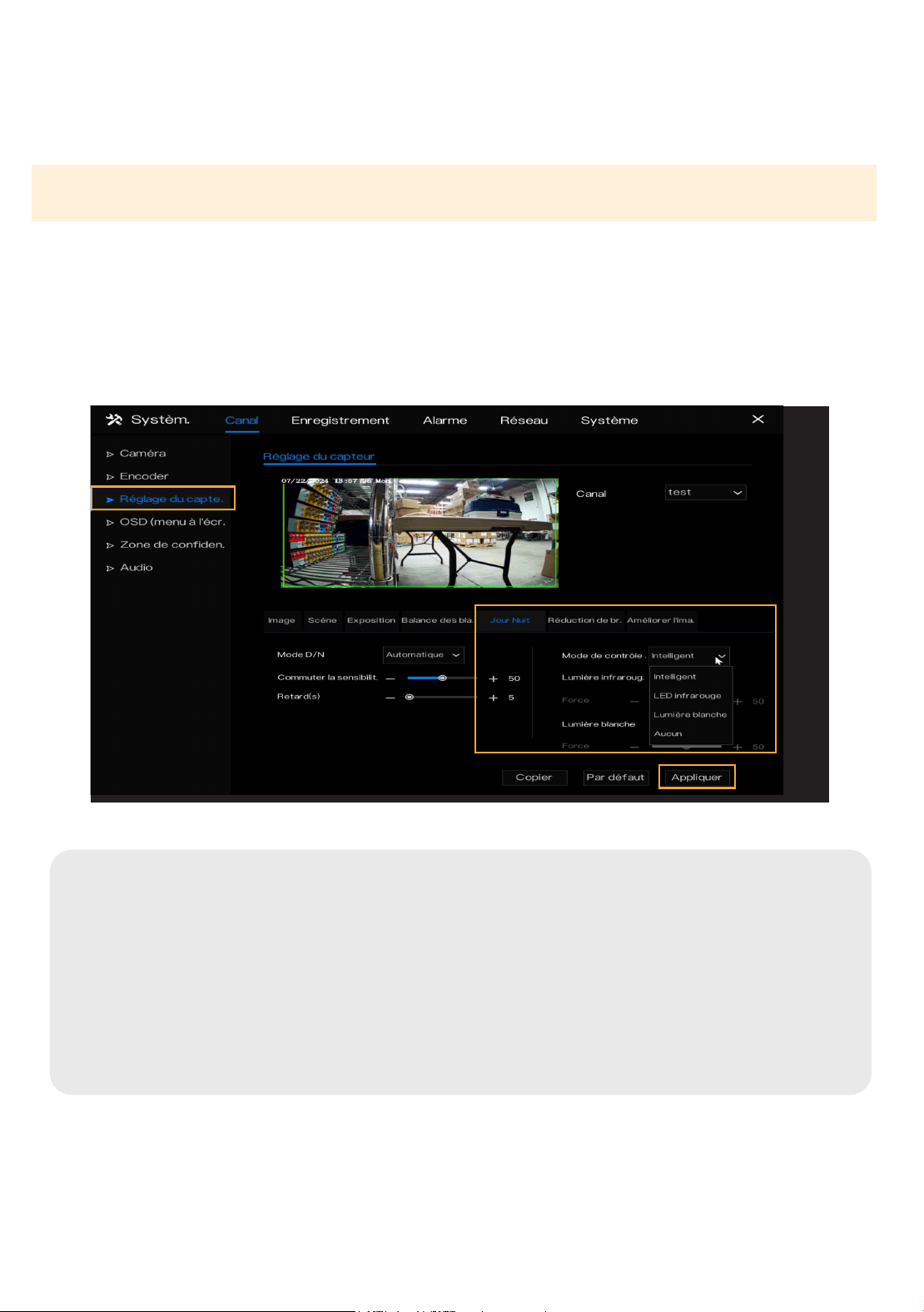Click the sensitivity value 50

coord(514,678)
